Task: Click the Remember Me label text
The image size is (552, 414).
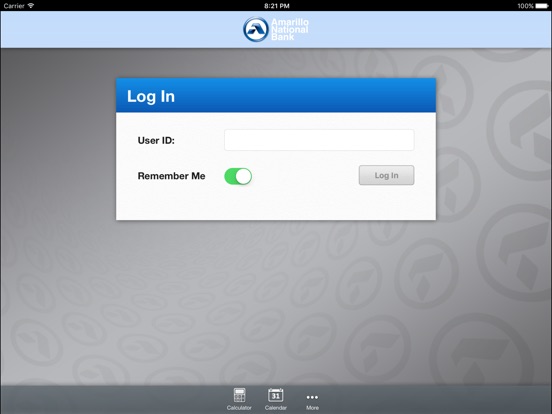Action: [x=171, y=176]
